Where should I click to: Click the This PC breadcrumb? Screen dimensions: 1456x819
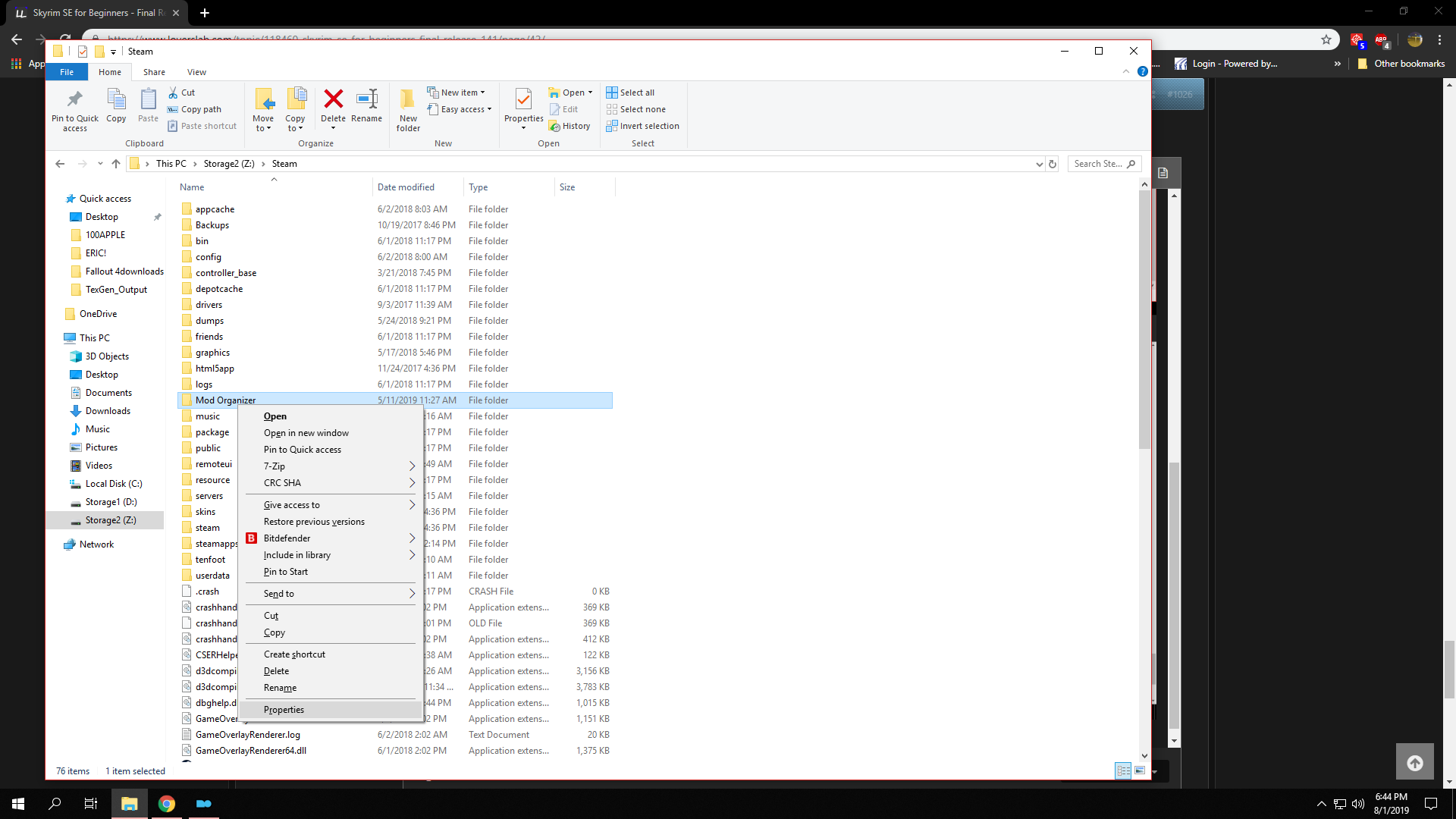[x=171, y=164]
